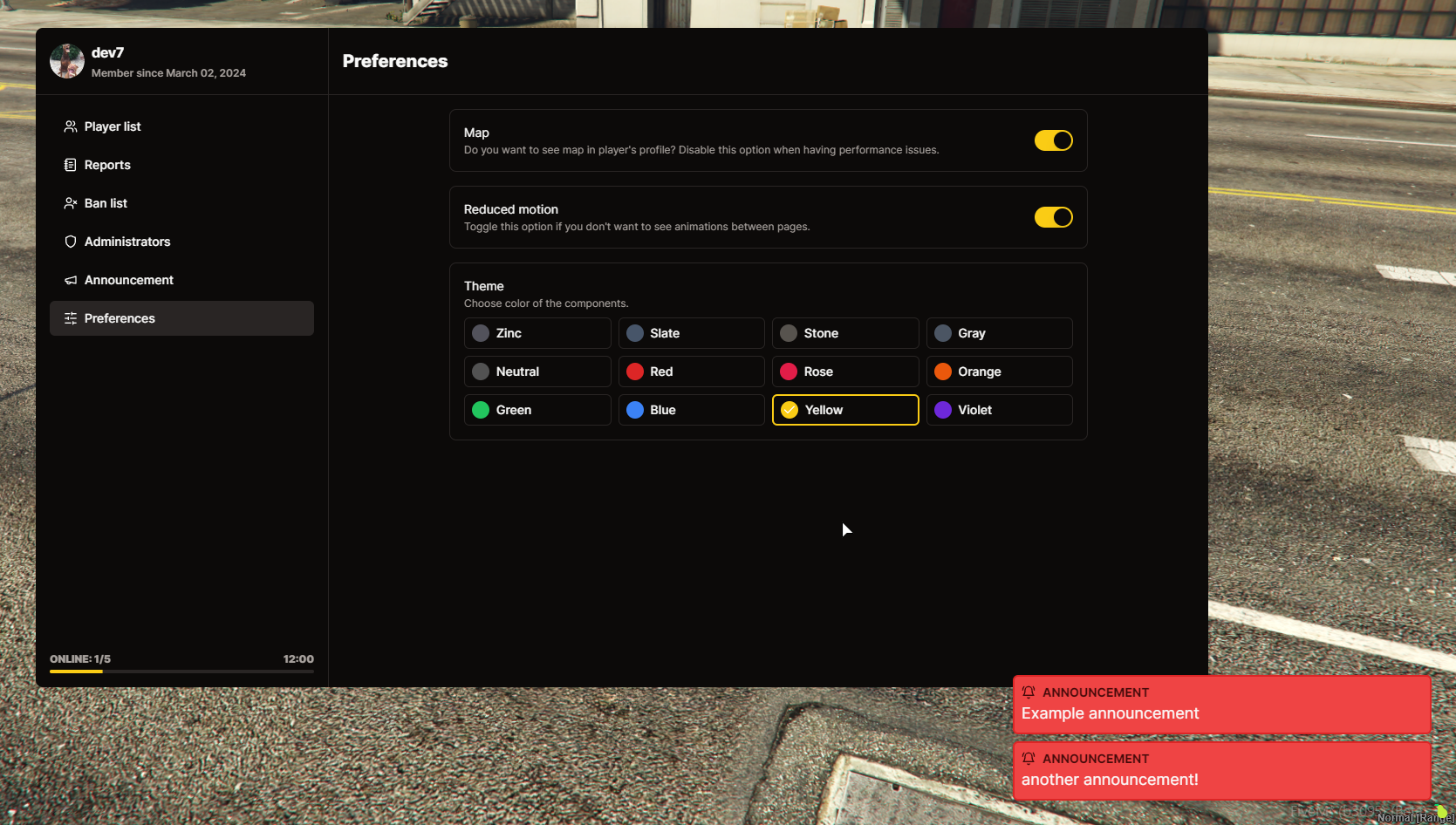Select the currently active Yellow theme
1456x825 pixels.
click(x=844, y=410)
